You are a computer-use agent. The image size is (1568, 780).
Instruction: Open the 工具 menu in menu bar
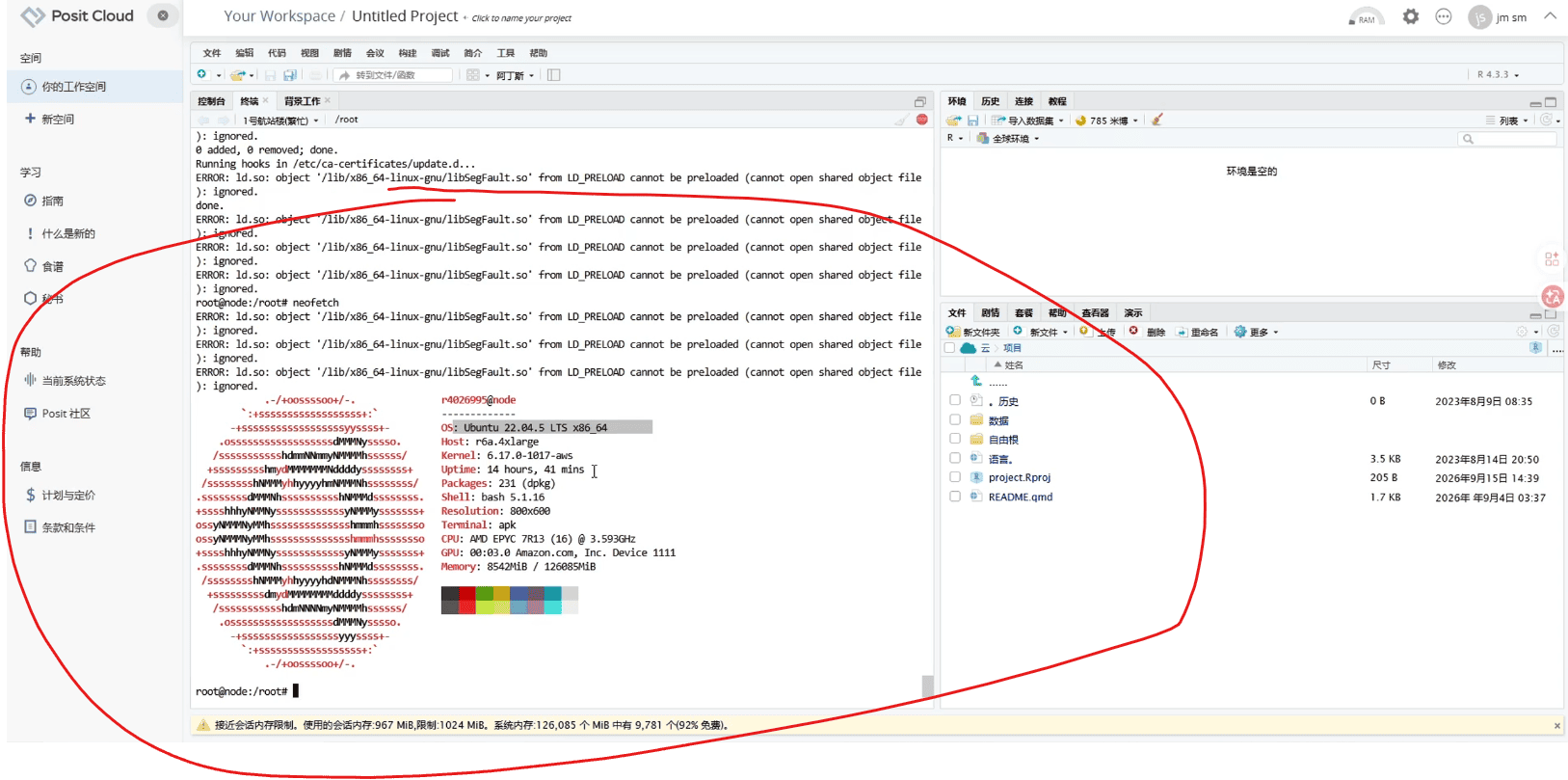click(505, 53)
